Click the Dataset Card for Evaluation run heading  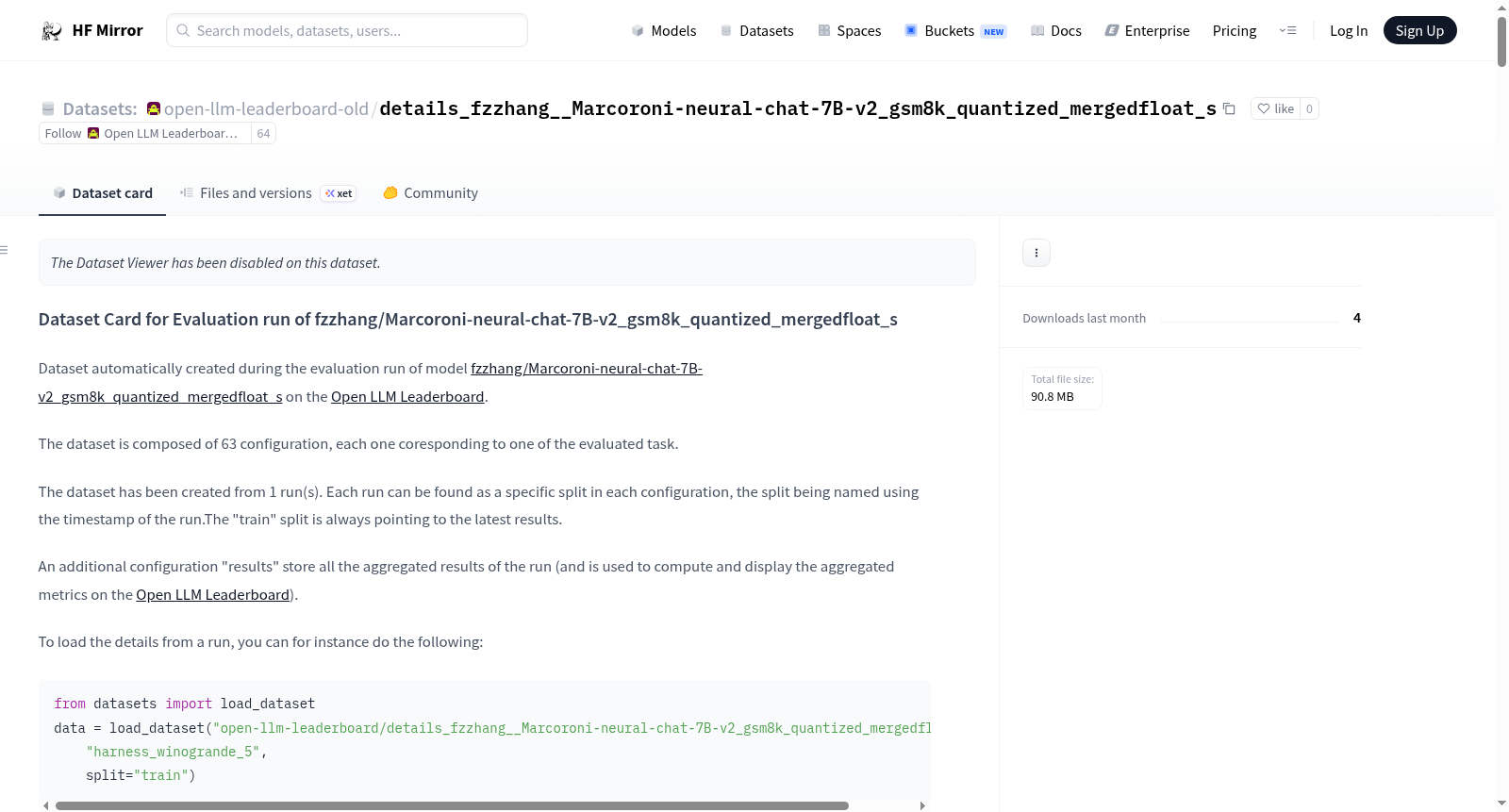click(468, 320)
